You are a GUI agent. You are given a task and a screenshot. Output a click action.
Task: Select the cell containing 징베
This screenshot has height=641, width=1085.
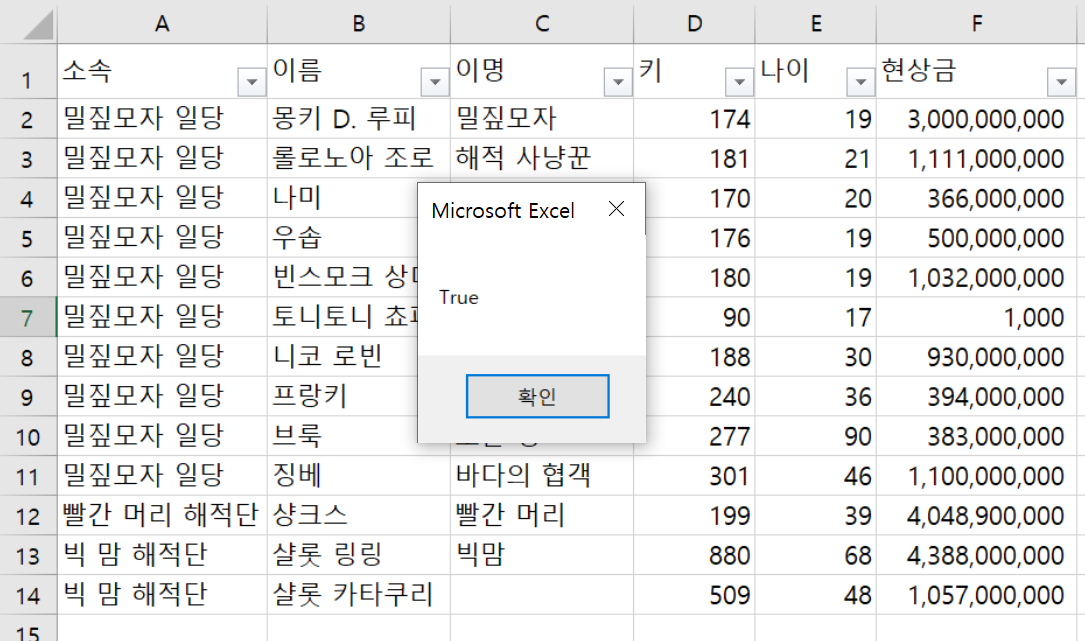pos(359,475)
